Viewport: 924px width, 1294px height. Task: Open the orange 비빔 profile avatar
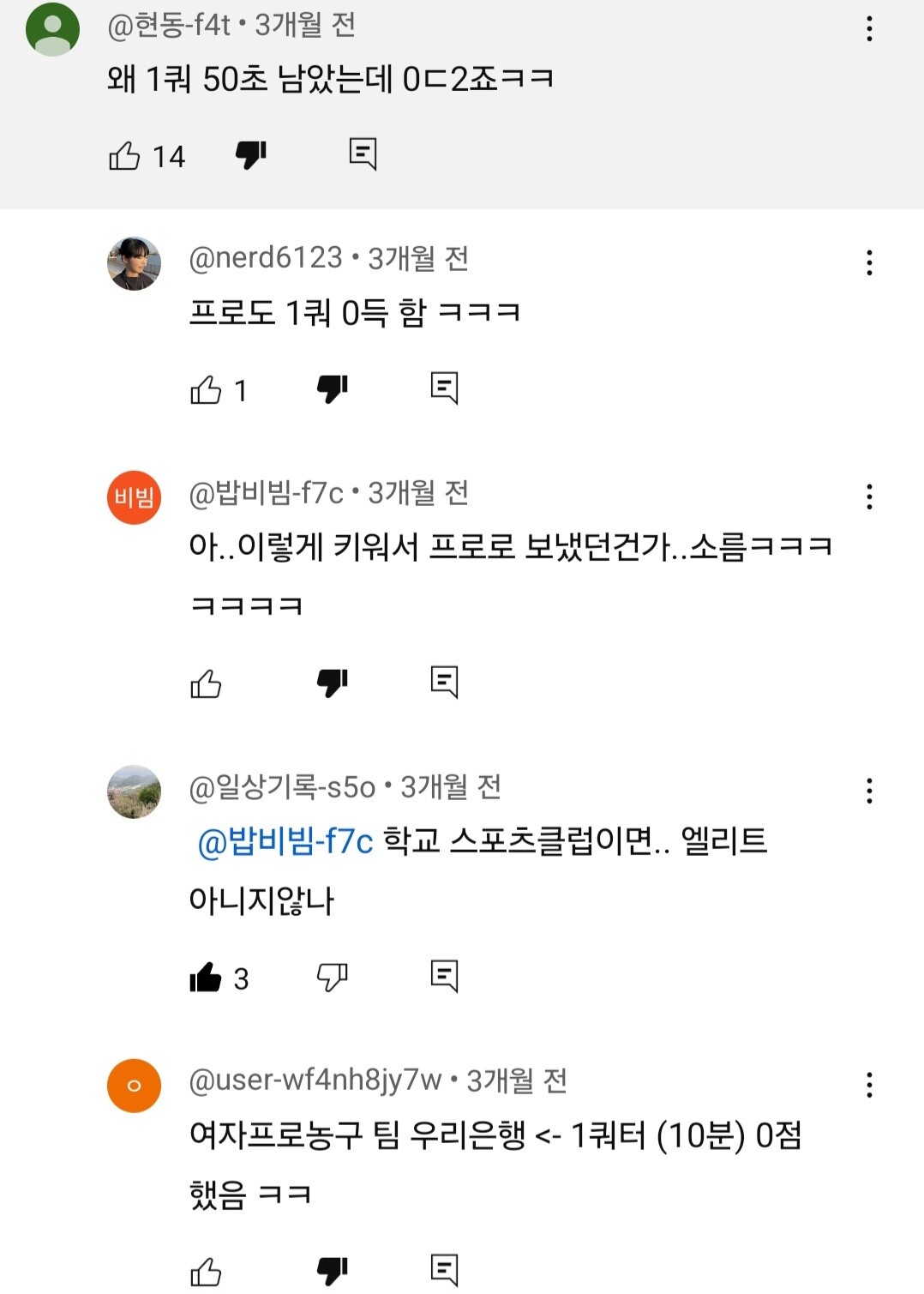click(134, 497)
